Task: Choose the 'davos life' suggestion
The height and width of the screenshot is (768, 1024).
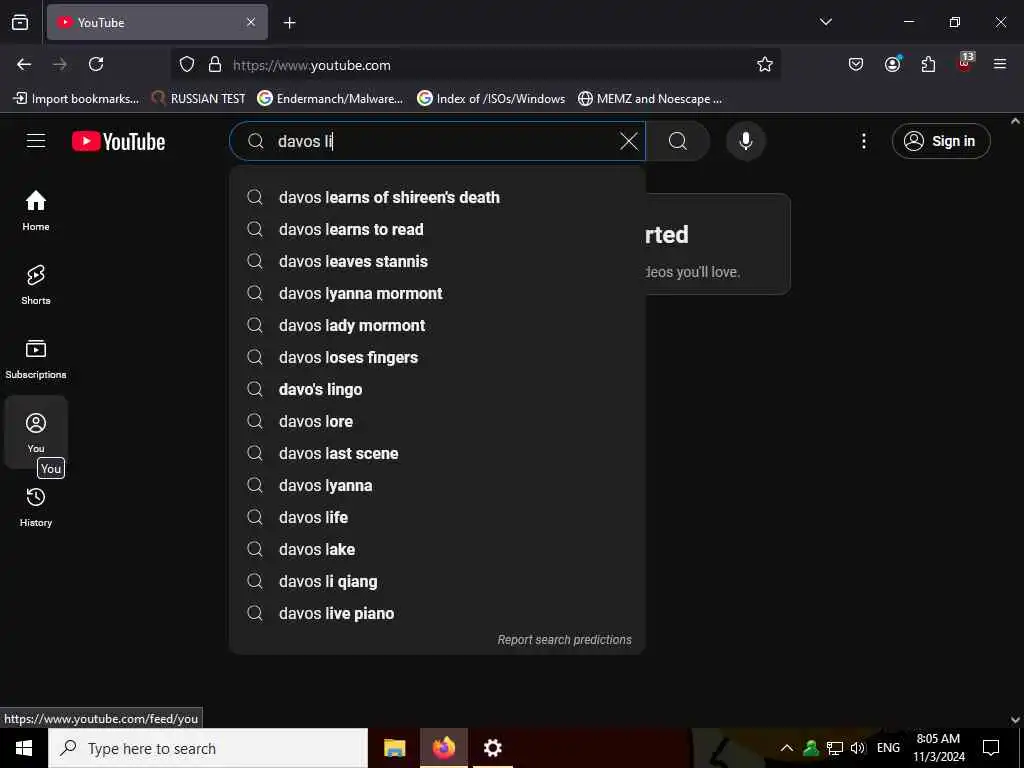Action: 437,517
